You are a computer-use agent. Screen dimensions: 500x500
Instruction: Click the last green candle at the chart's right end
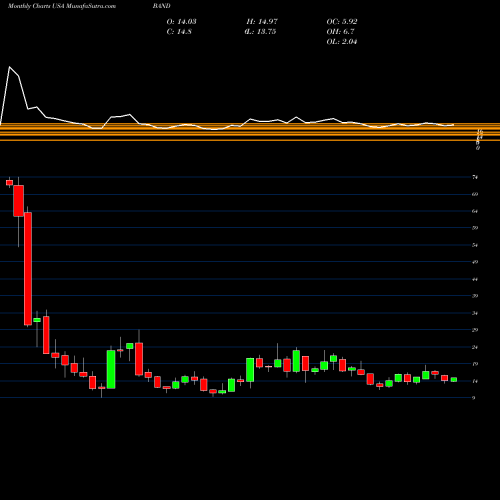[454, 379]
